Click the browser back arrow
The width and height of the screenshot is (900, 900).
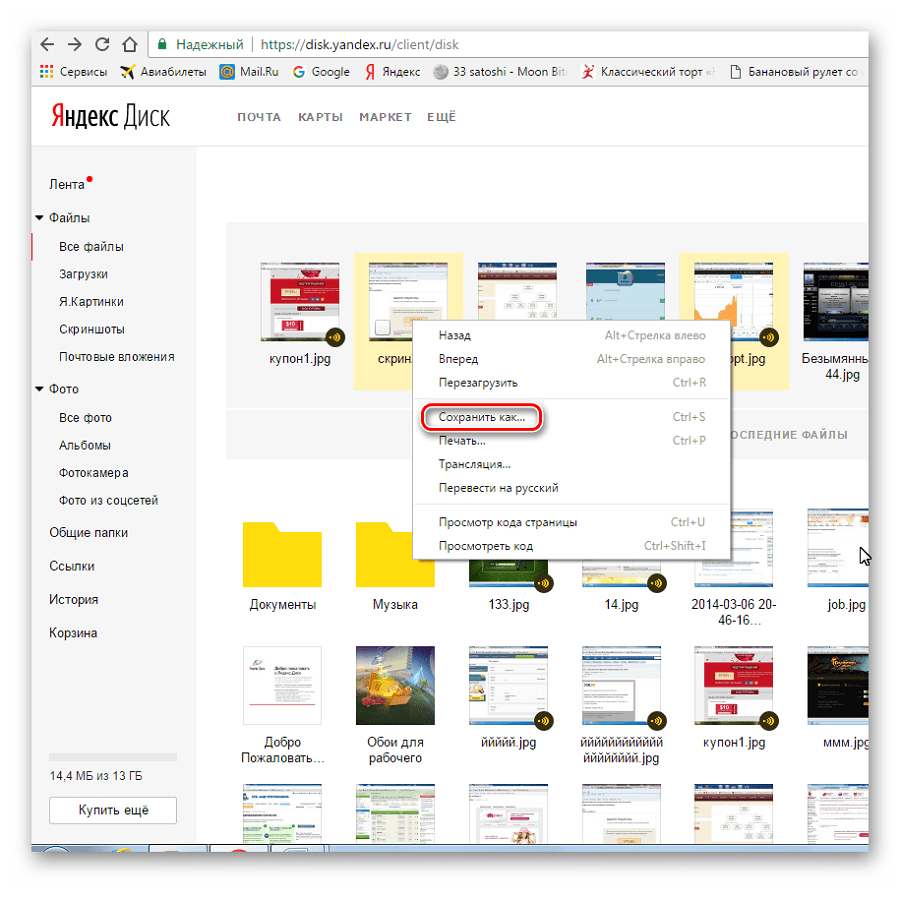coord(47,44)
